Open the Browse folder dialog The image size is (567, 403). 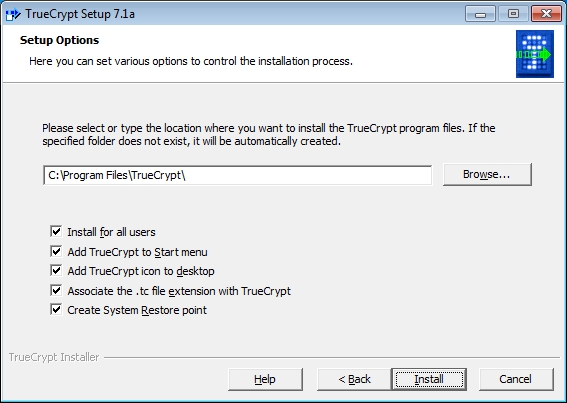(487, 174)
